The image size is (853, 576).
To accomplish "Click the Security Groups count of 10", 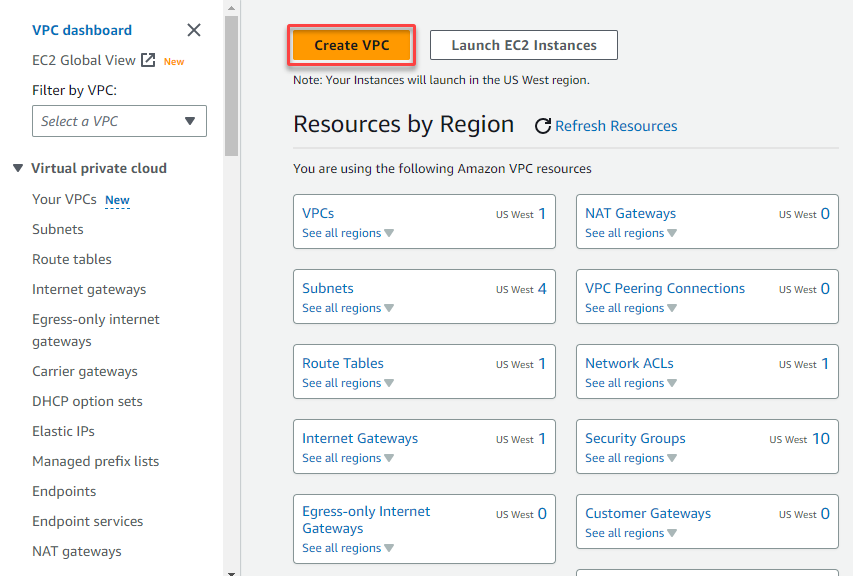I will 821,438.
